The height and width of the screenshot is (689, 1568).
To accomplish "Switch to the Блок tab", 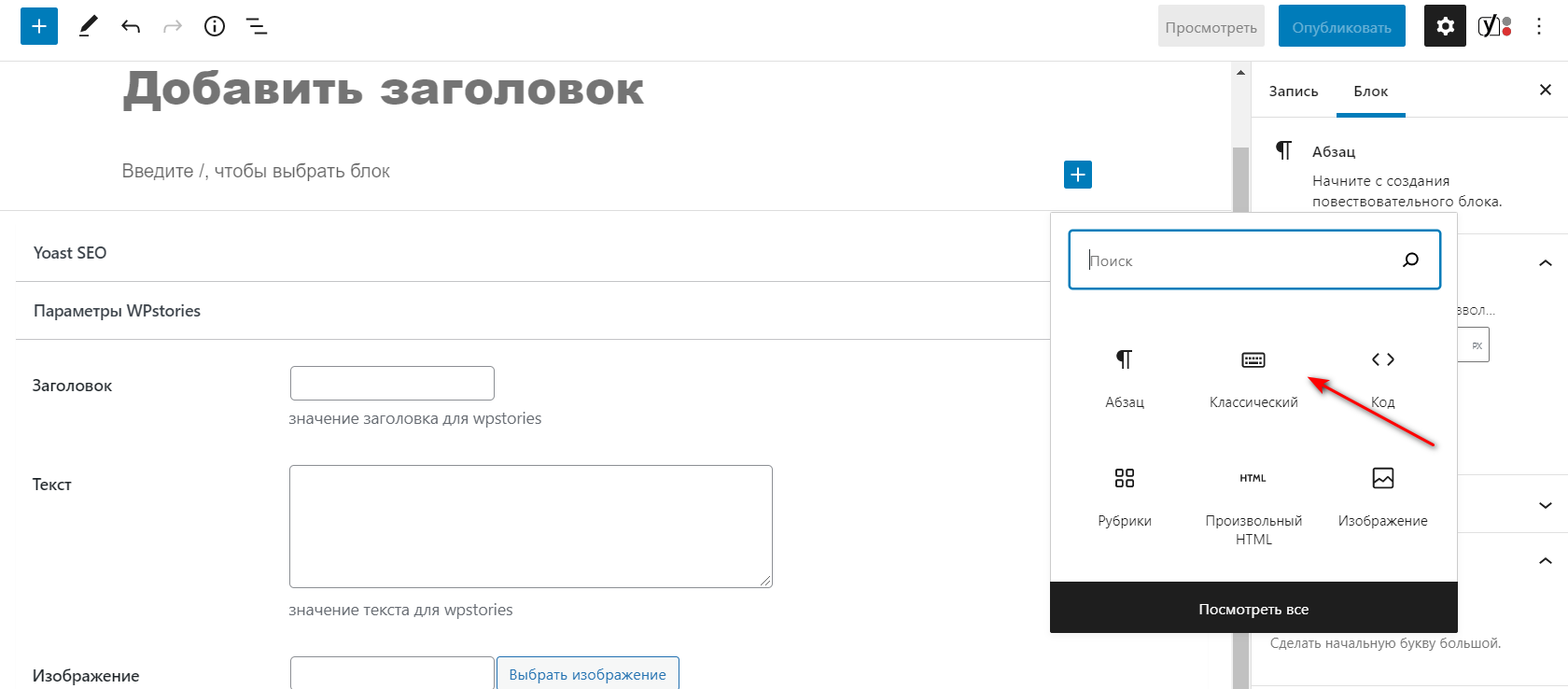I will (x=1371, y=91).
